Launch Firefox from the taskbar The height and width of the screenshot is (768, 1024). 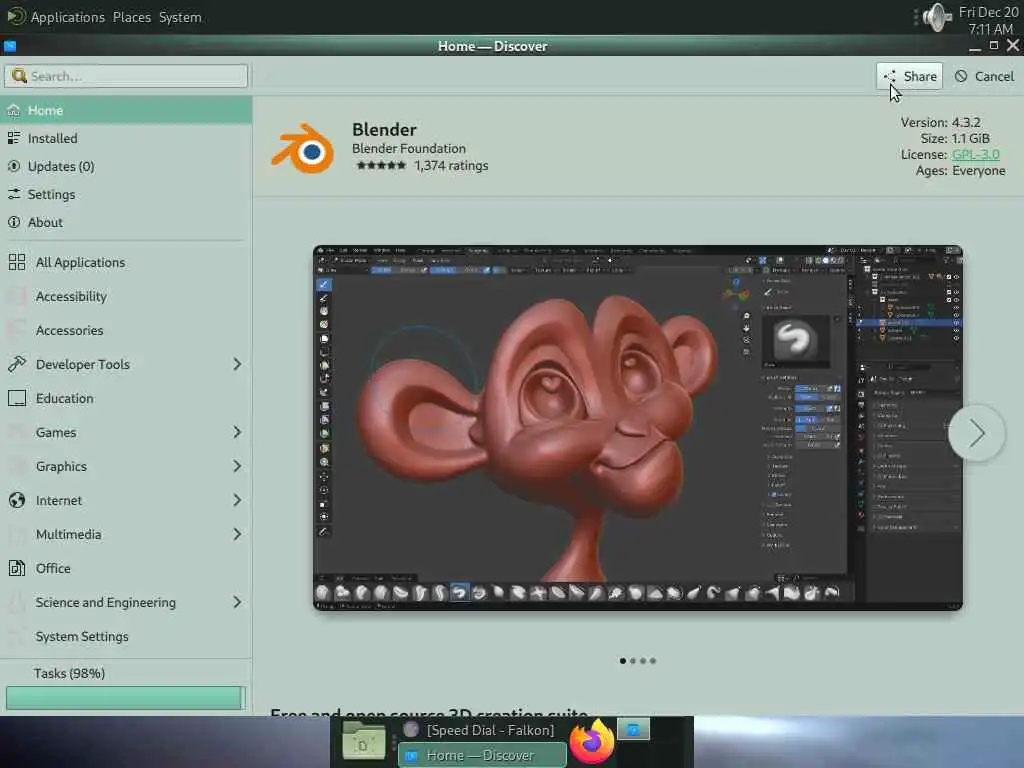pos(592,742)
